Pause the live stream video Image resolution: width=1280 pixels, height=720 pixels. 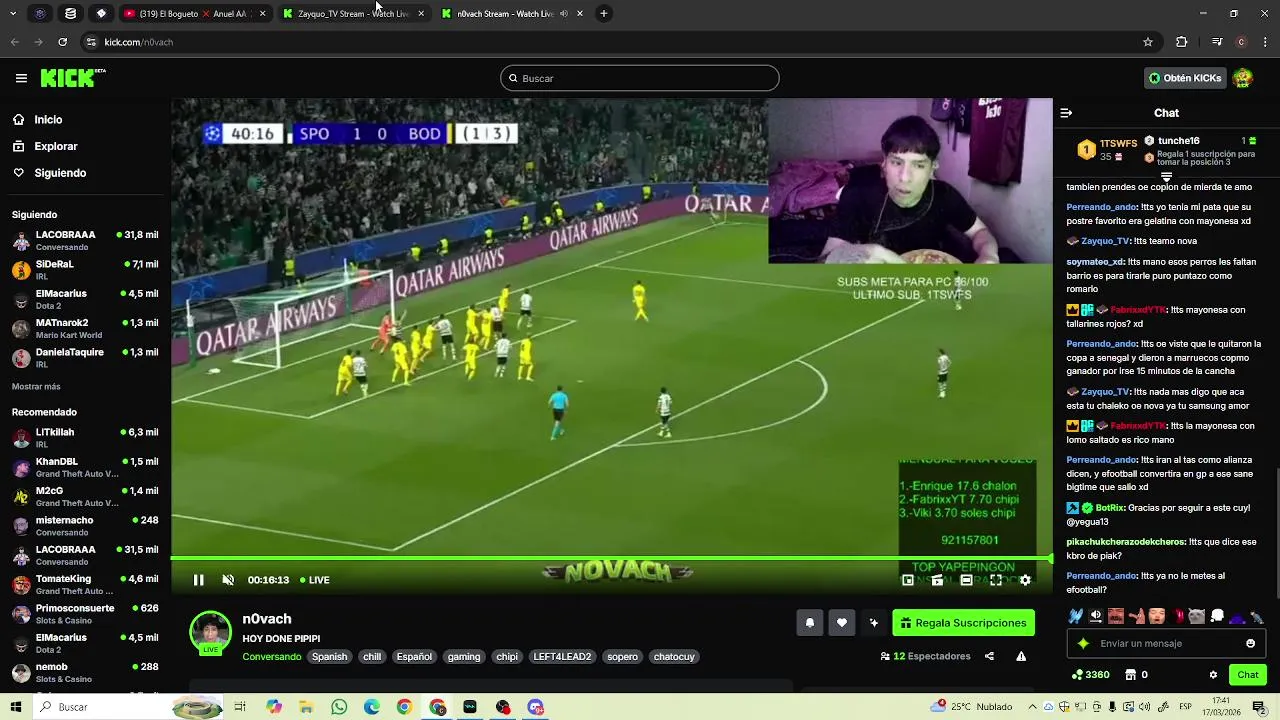pyautogui.click(x=198, y=580)
